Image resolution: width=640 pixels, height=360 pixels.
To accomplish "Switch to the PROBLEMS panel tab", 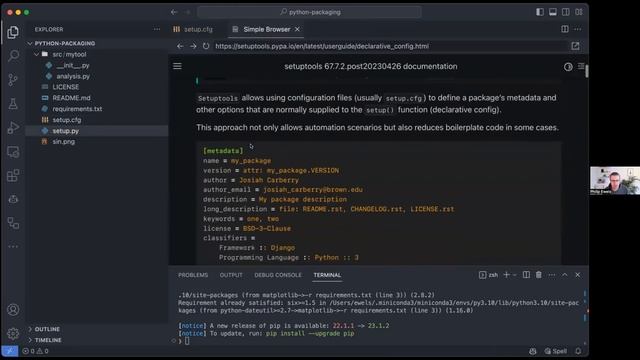I will [x=193, y=275].
